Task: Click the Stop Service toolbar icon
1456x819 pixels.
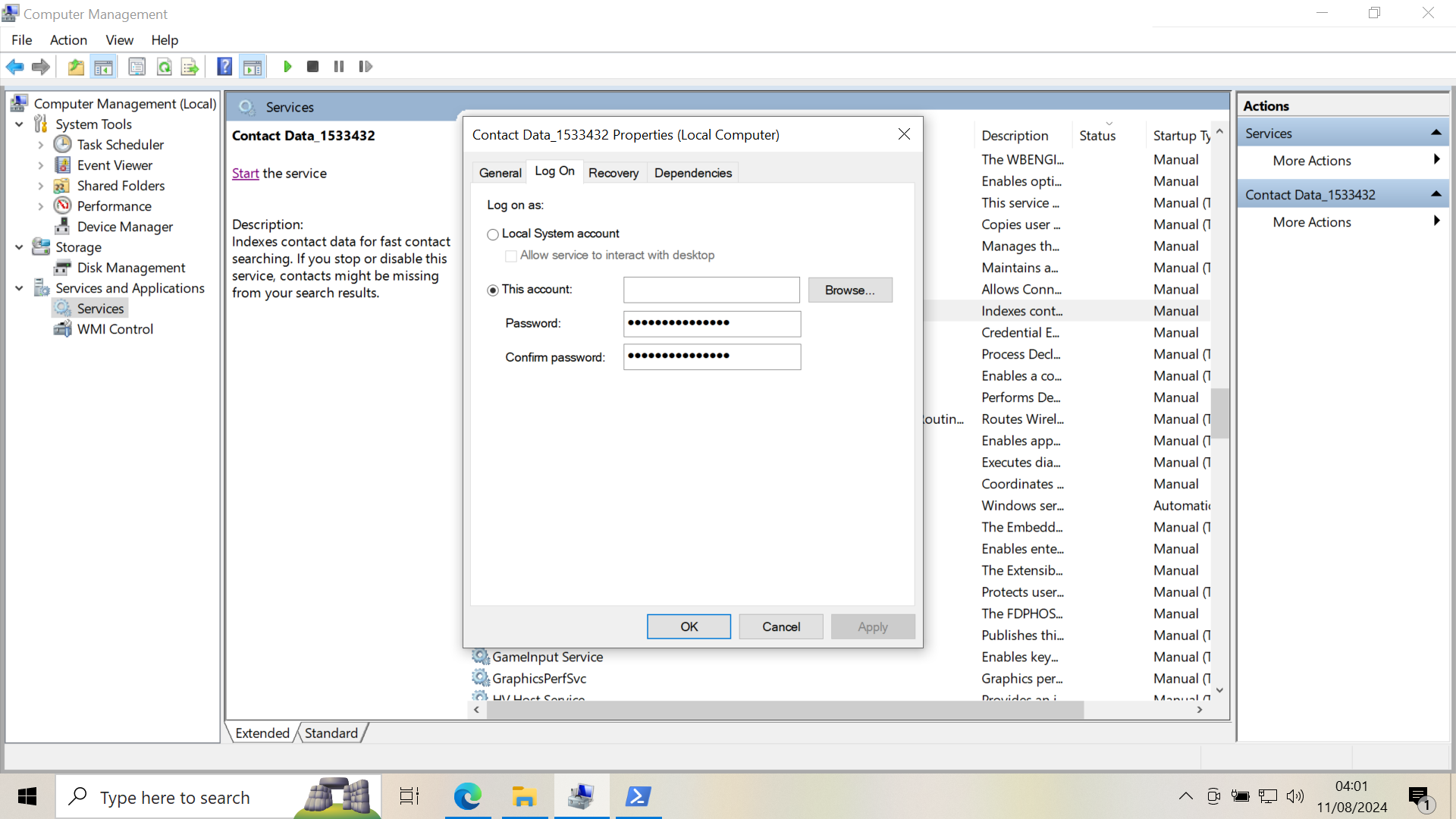Action: tap(312, 67)
